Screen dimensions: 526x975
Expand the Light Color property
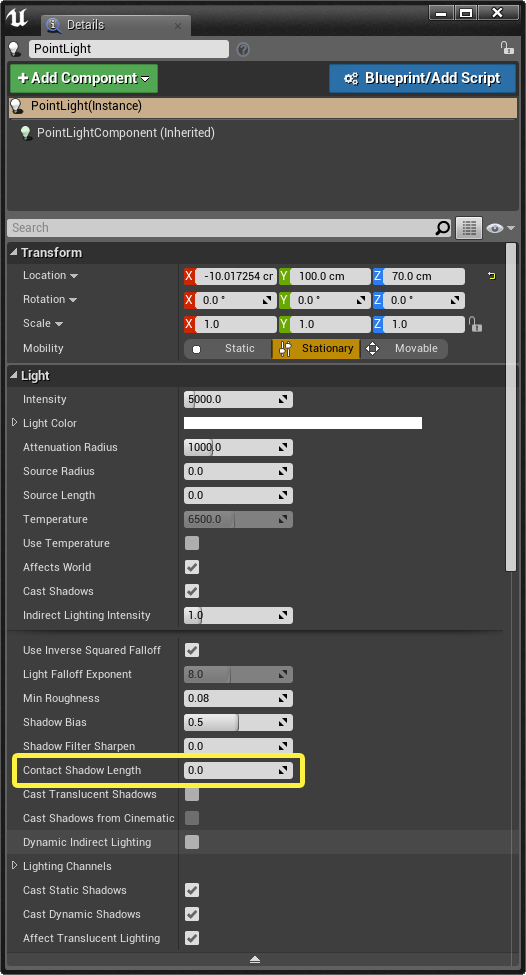tap(14, 423)
